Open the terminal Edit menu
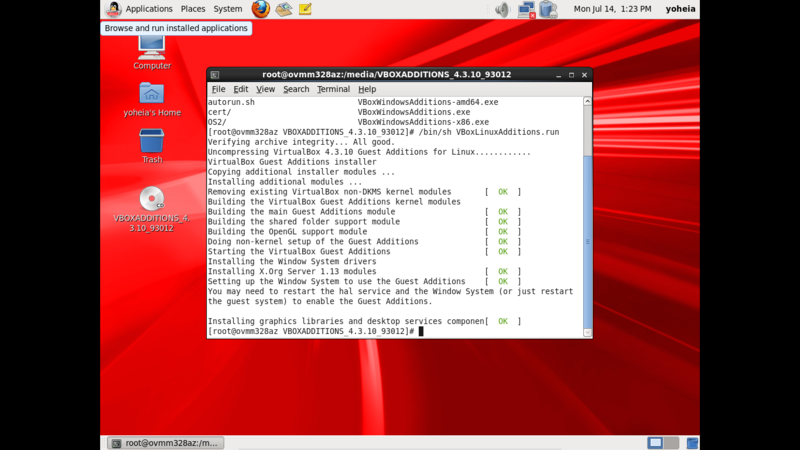Image resolution: width=800 pixels, height=450 pixels. [240, 89]
